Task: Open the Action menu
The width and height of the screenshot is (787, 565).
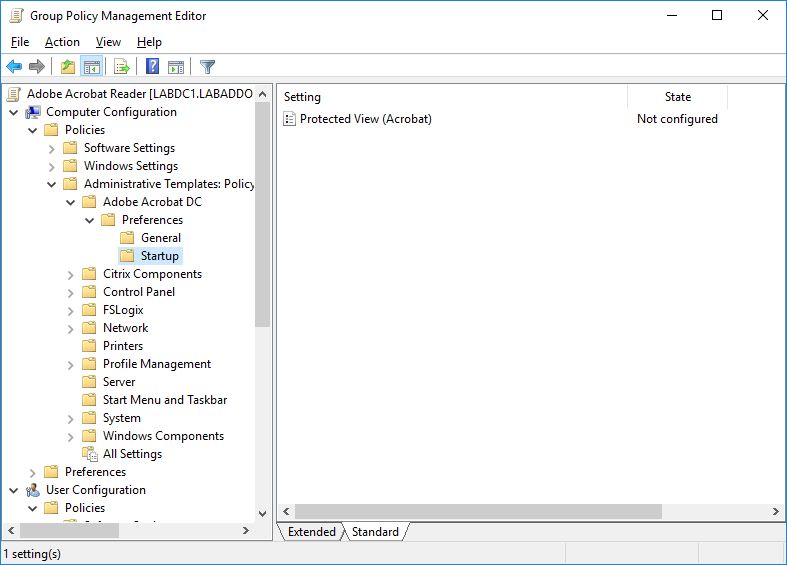Action: point(62,42)
